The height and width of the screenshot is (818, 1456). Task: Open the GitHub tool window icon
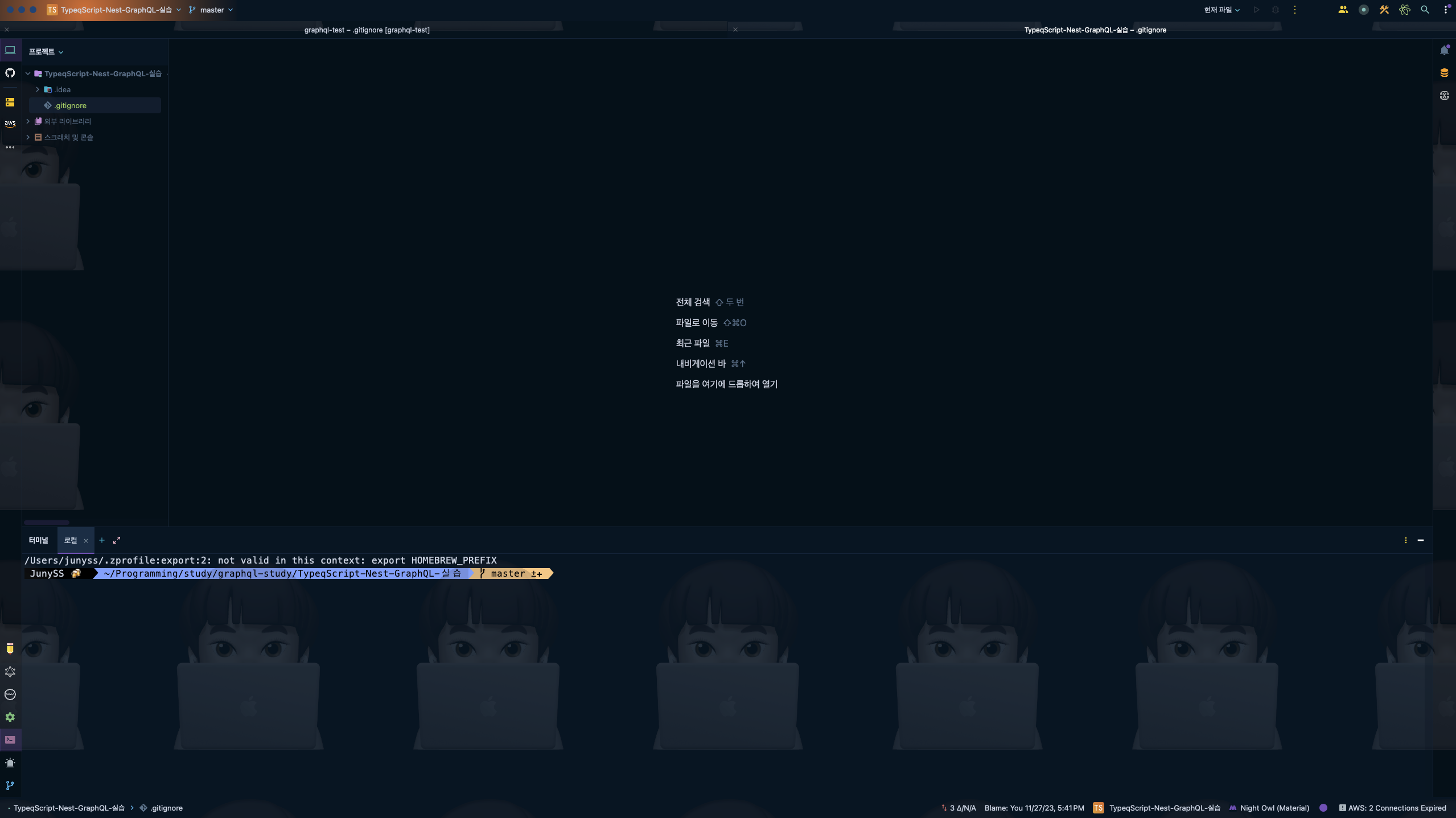click(10, 73)
